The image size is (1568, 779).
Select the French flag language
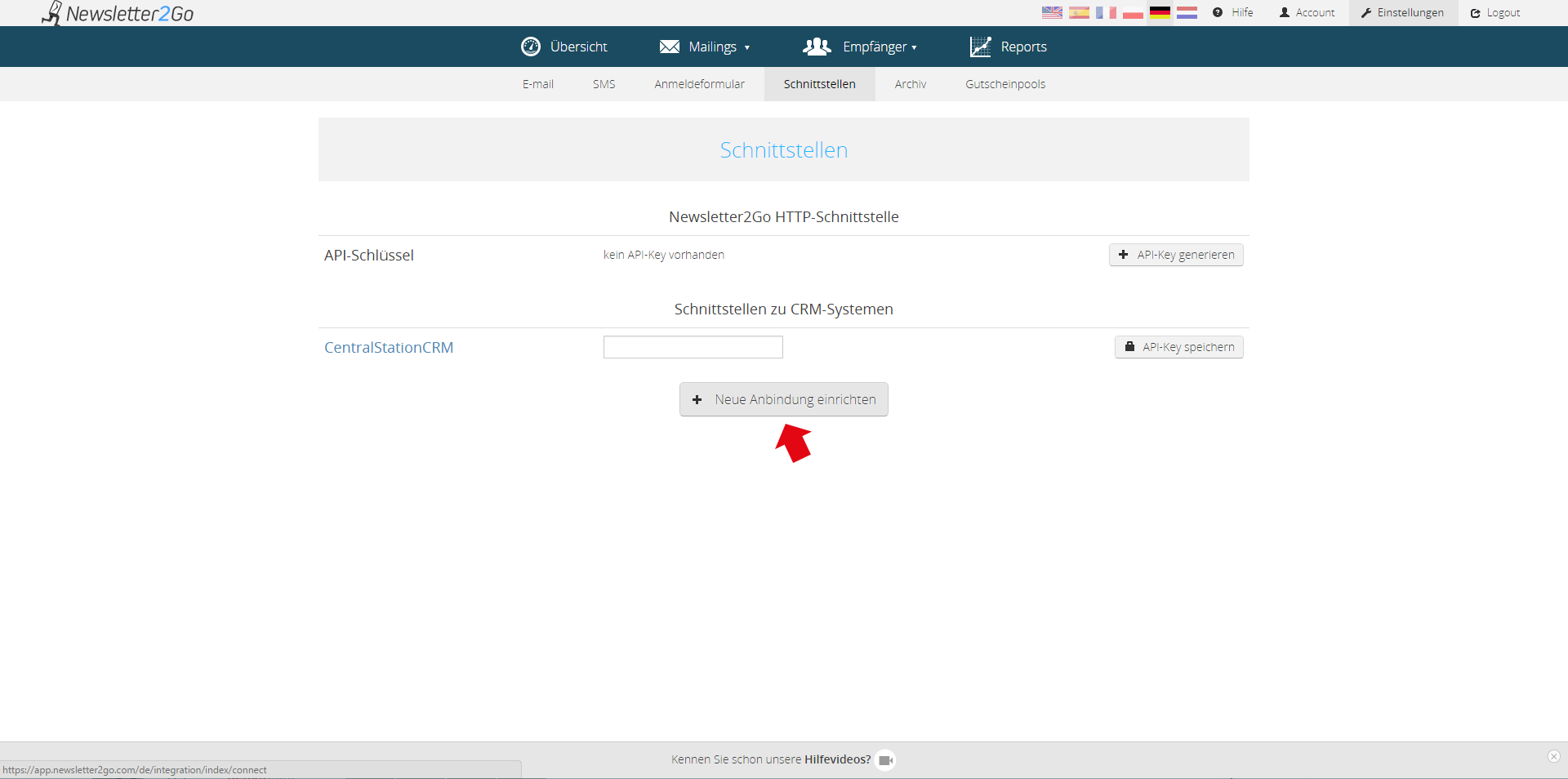tap(1106, 12)
